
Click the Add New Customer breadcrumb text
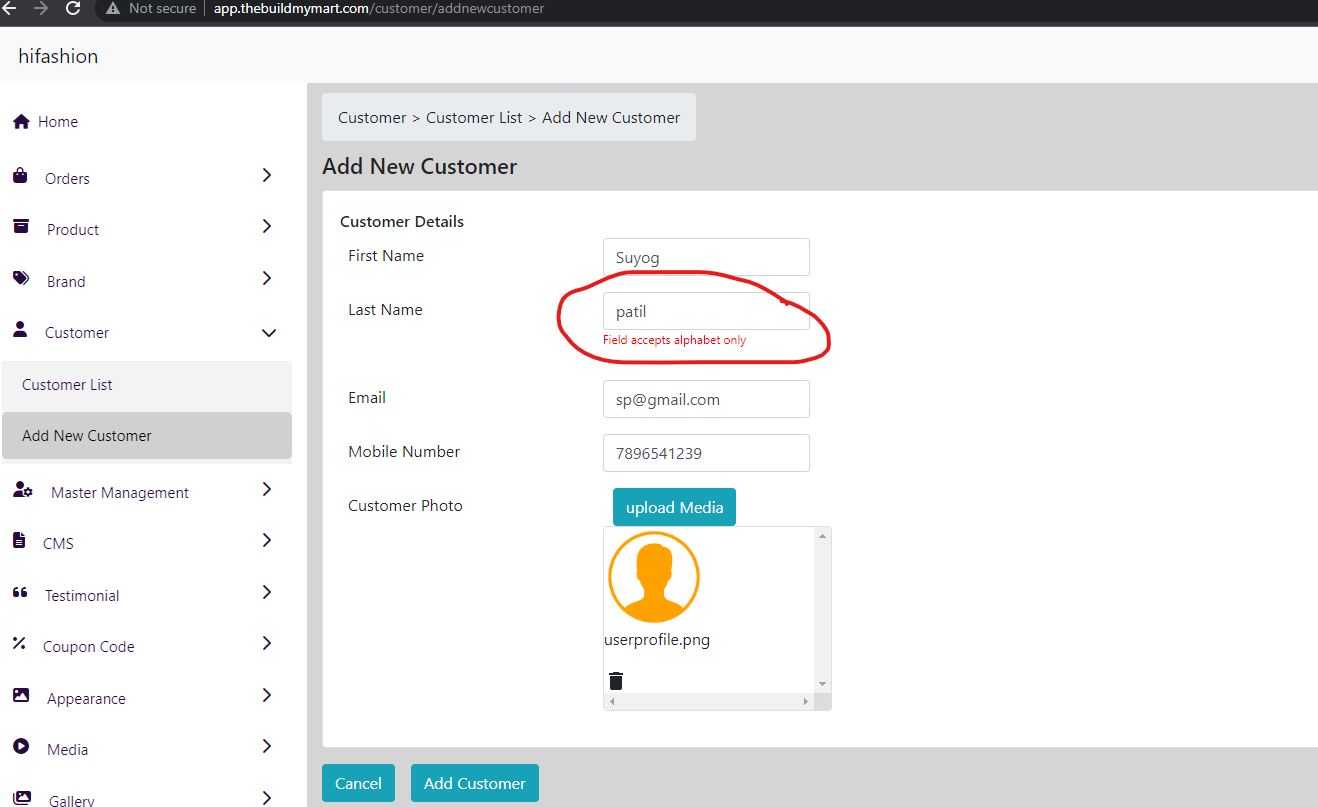click(x=611, y=117)
